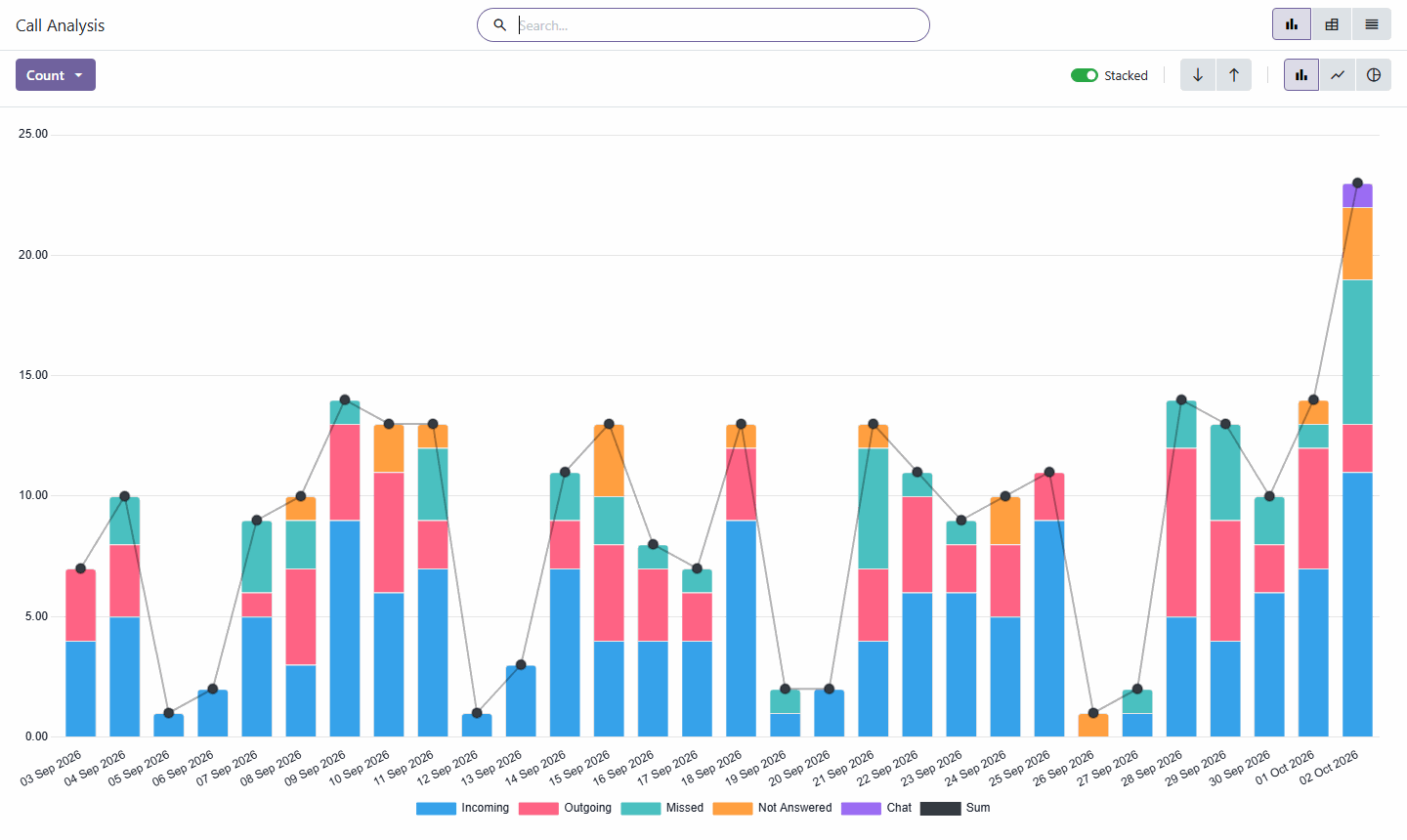Click the 21 Sep 2026 Missed segment
This screenshot has height=840, width=1407.
[x=874, y=509]
